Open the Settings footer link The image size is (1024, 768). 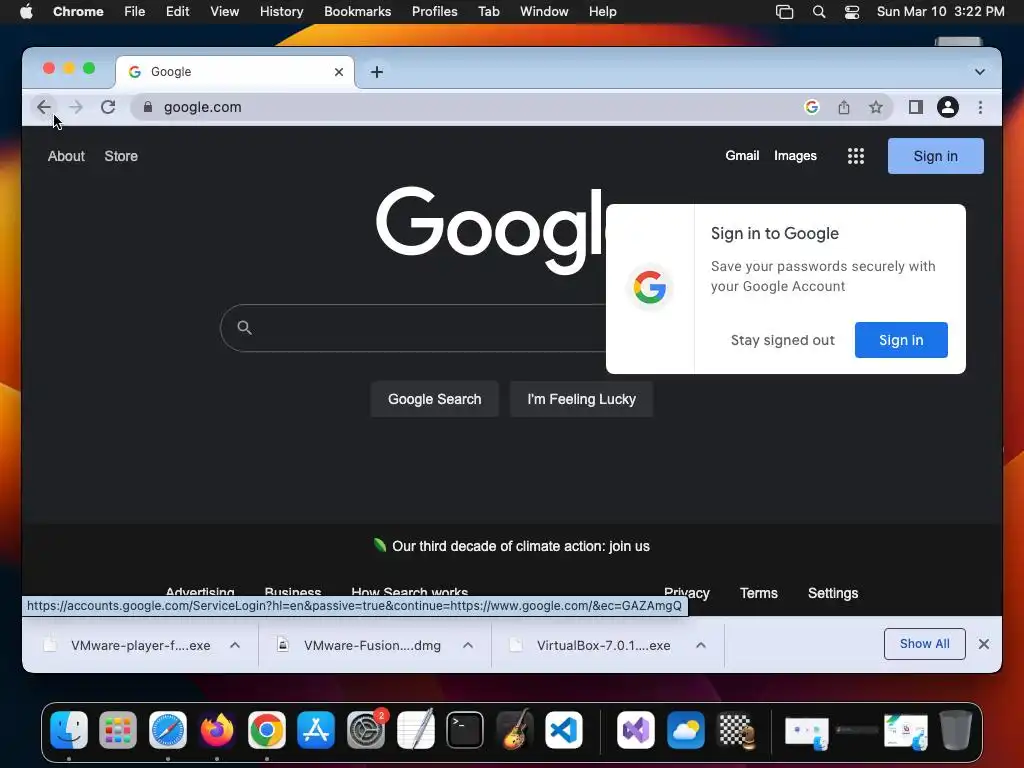point(833,593)
